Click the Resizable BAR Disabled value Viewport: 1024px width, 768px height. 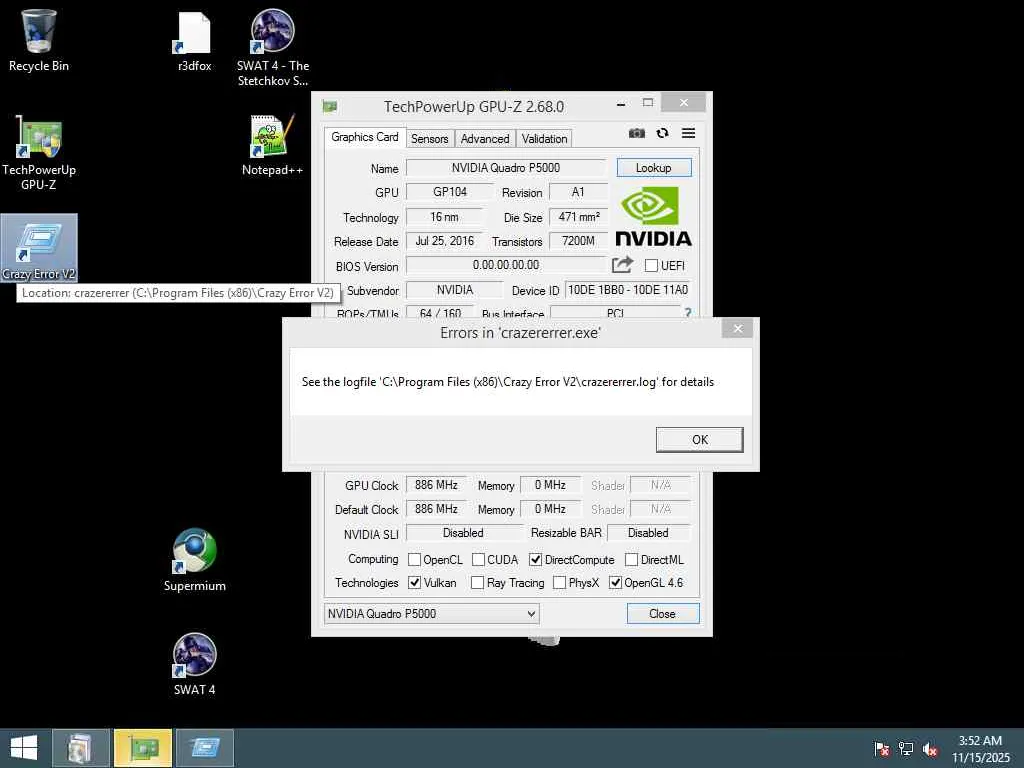coord(648,533)
